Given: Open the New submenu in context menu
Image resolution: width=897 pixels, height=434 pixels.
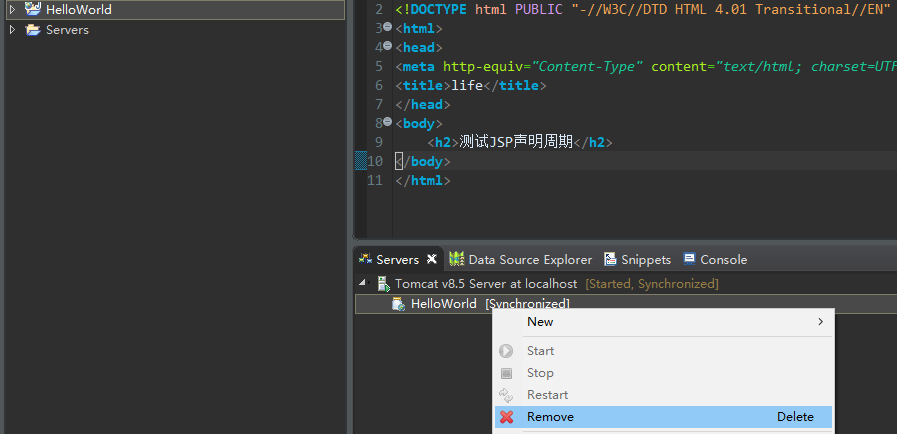Looking at the screenshot, I should point(663,322).
